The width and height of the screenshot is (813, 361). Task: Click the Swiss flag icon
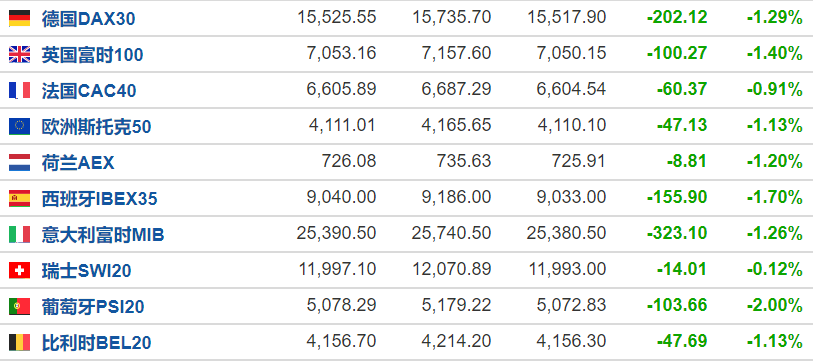pos(19,270)
